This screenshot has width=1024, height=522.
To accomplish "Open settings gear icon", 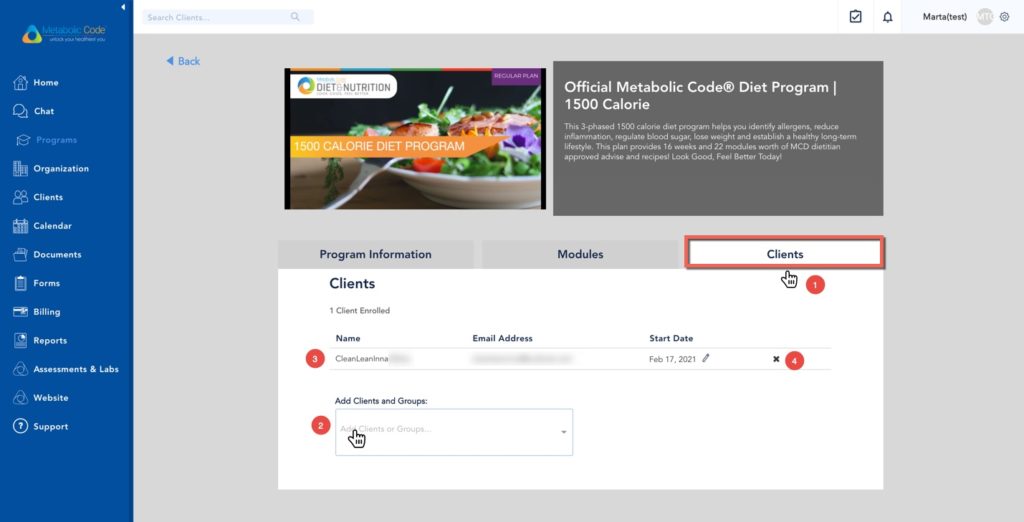I will 1004,17.
